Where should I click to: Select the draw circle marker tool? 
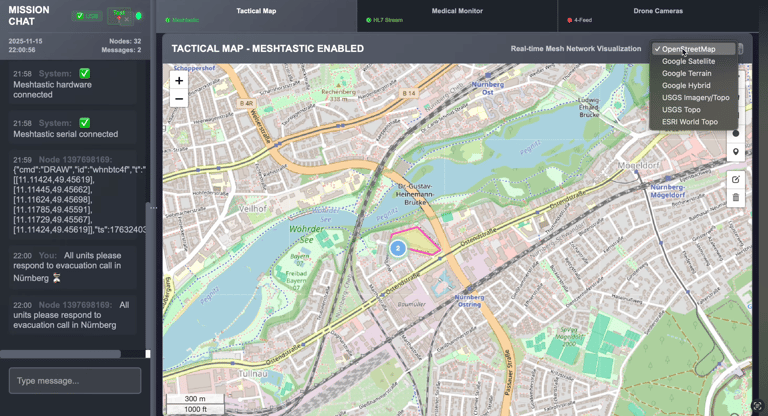pyautogui.click(x=736, y=133)
